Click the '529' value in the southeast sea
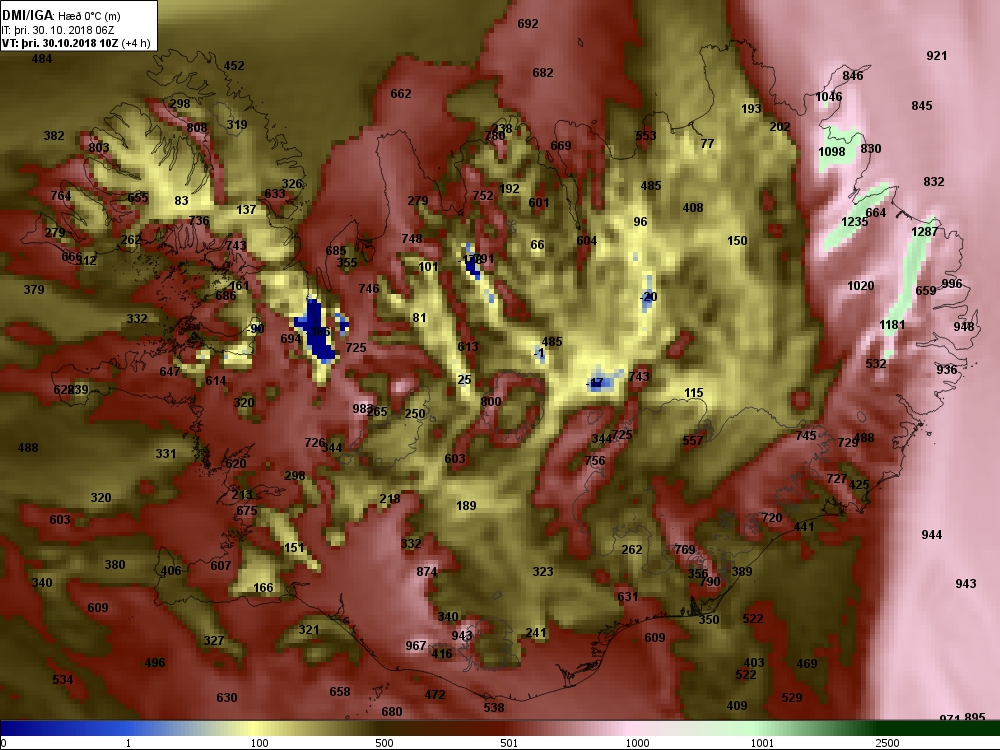 tap(791, 698)
